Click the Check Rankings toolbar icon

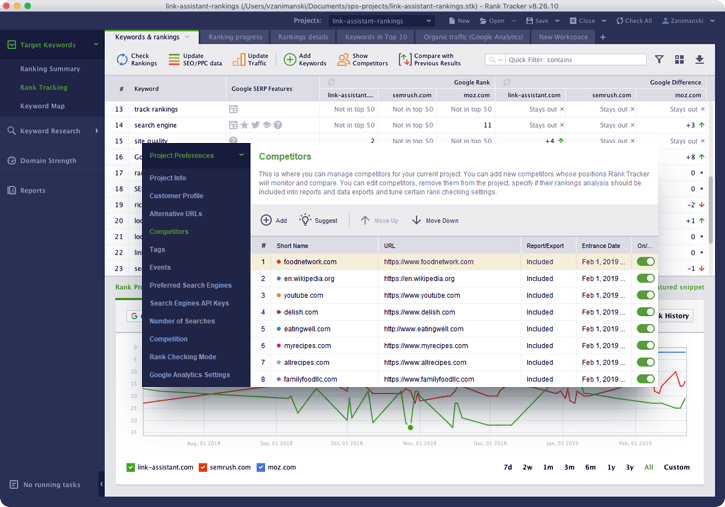pyautogui.click(x=122, y=60)
